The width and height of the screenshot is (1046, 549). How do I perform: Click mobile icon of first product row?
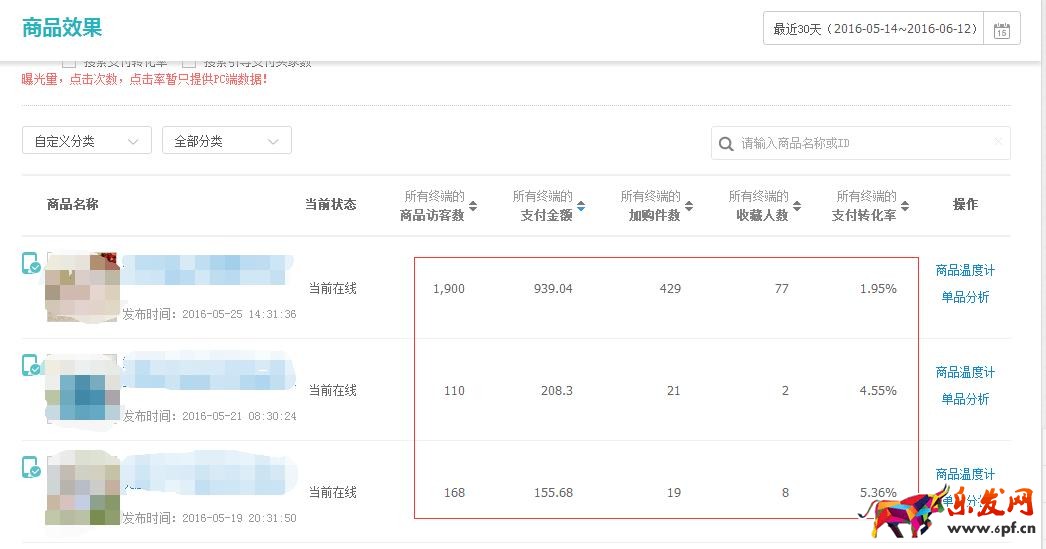pos(31,264)
